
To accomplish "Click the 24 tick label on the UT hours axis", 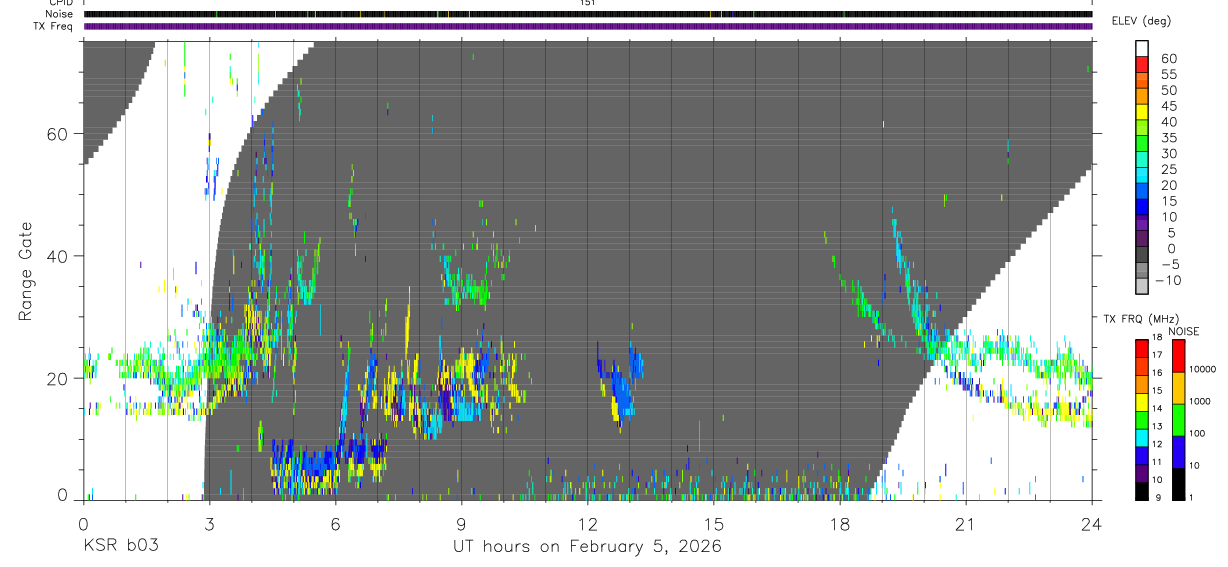I will coord(1091,523).
